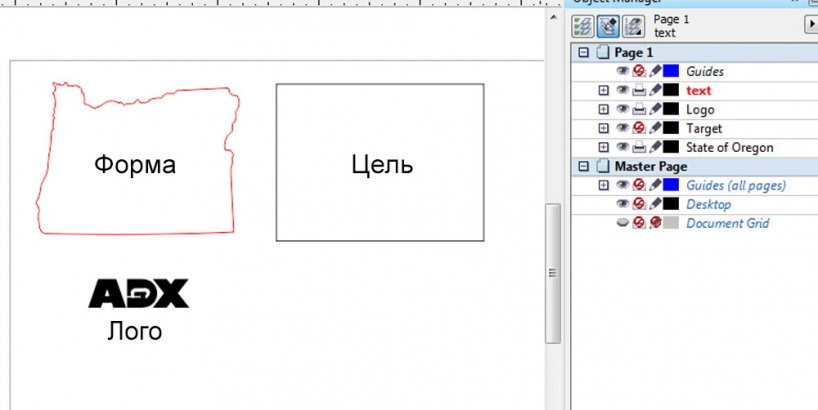
Task: Hide the Target layer with eye icon
Action: pyautogui.click(x=622, y=128)
